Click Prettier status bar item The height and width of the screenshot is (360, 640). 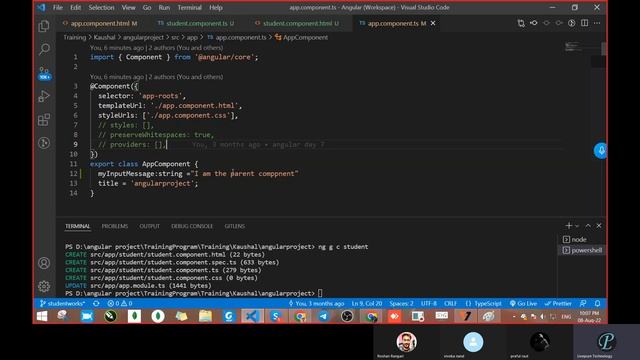[x=558, y=303]
